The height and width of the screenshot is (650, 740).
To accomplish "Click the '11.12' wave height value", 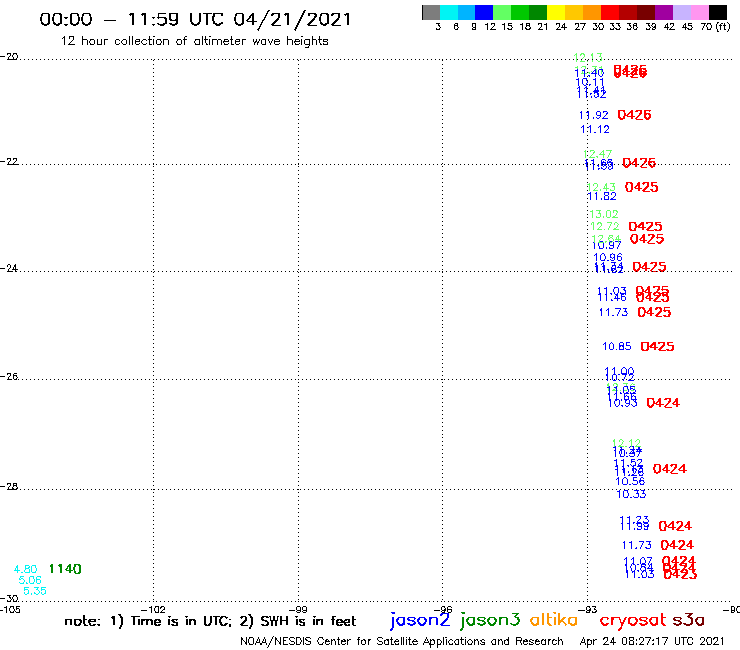I will coord(595,129).
